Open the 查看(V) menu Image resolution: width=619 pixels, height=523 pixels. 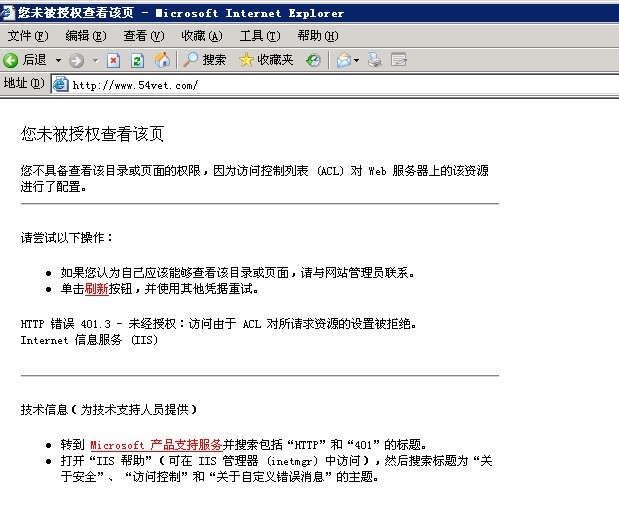click(144, 36)
